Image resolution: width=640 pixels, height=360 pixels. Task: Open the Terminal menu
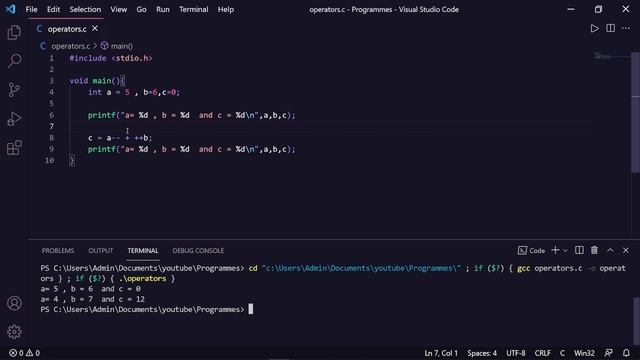coord(193,9)
